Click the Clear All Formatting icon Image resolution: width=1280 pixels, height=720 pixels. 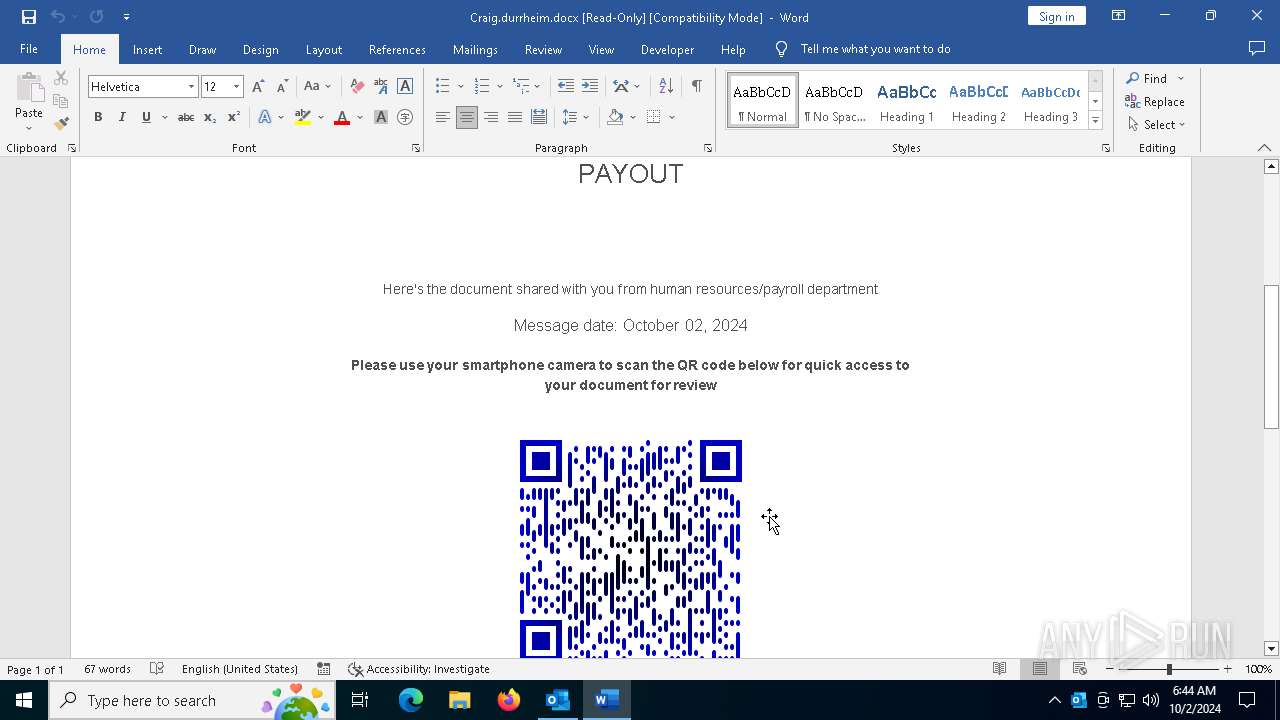coord(357,87)
